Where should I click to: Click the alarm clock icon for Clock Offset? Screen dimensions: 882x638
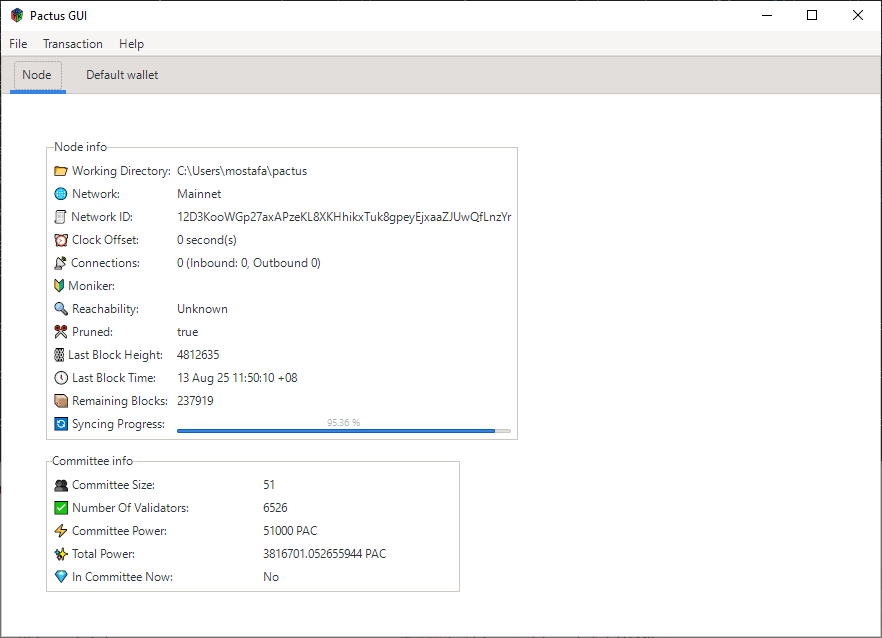click(x=61, y=240)
